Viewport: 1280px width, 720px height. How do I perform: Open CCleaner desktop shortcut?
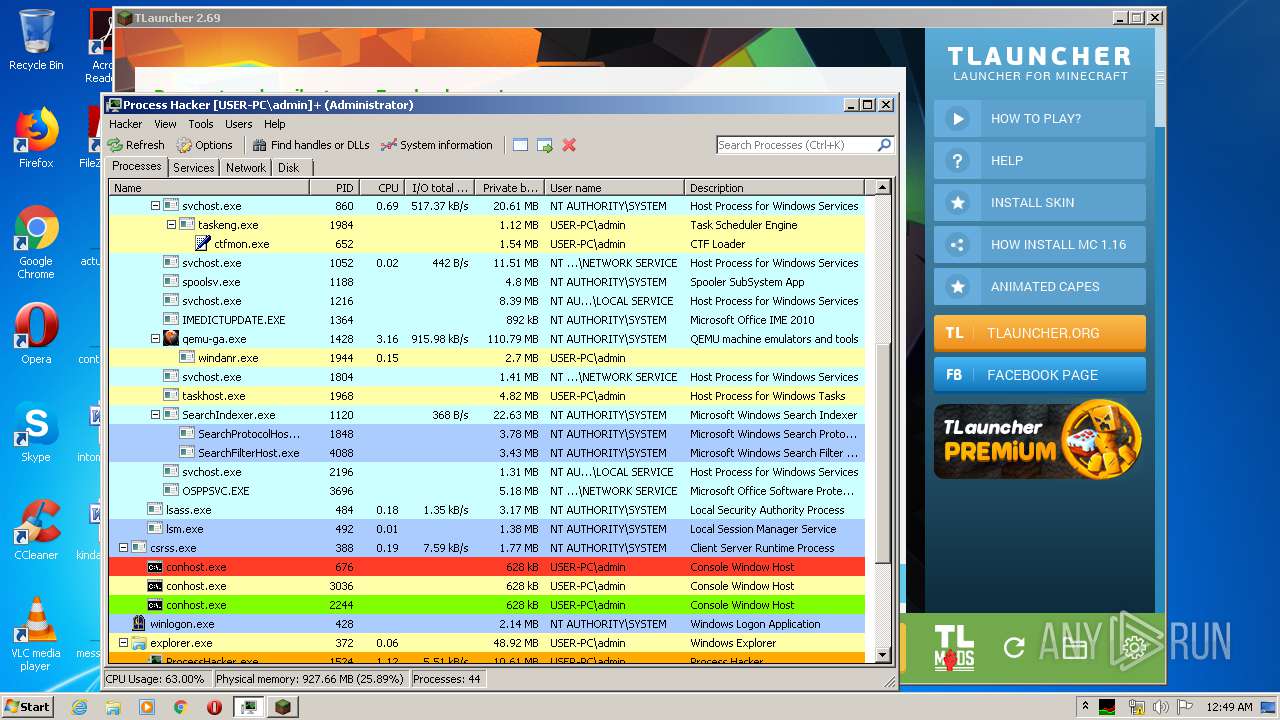[x=36, y=530]
